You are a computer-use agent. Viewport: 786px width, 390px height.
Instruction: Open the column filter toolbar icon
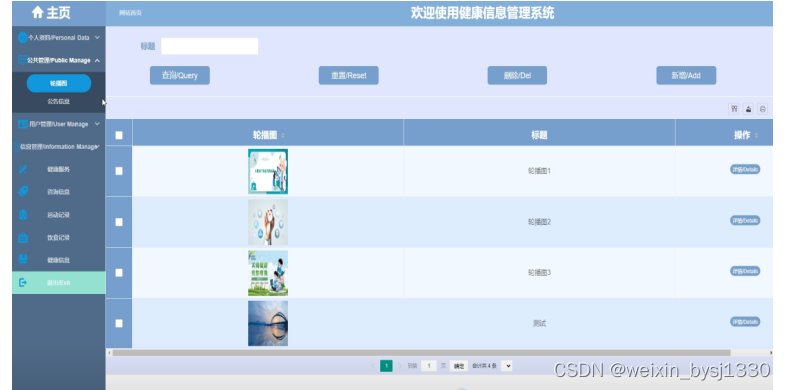pos(734,109)
